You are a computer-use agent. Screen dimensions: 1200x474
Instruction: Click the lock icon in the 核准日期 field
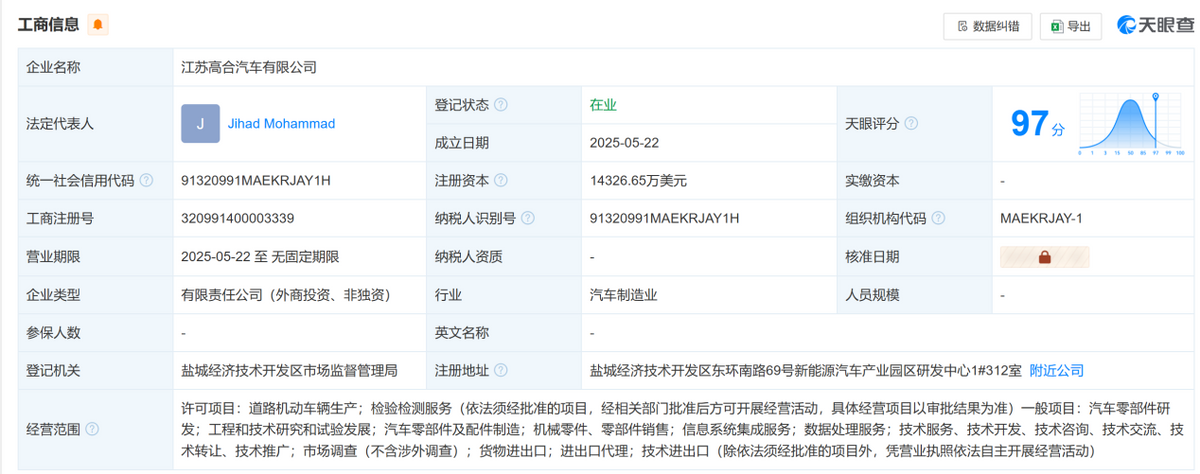click(1044, 257)
